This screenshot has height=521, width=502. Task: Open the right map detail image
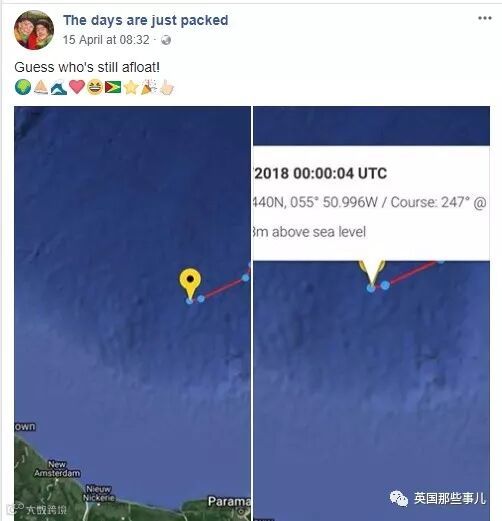tap(371, 313)
